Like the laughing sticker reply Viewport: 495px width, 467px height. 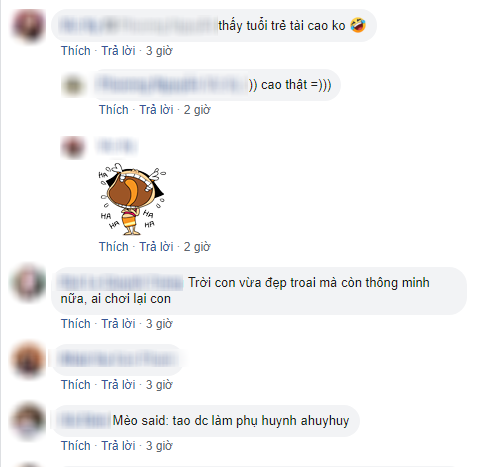pyautogui.click(x=114, y=247)
